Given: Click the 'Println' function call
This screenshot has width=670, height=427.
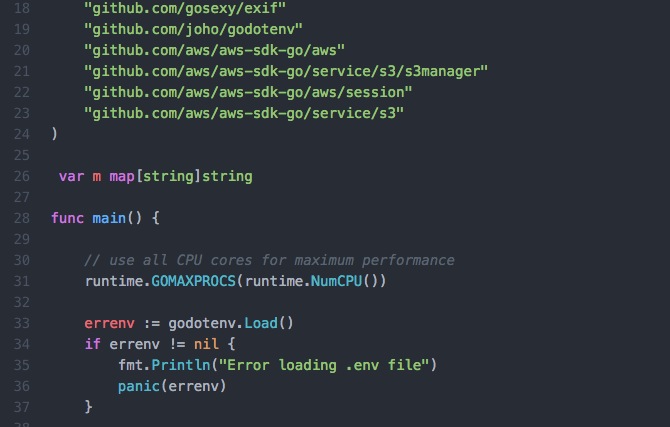Looking at the screenshot, I should 181,365.
